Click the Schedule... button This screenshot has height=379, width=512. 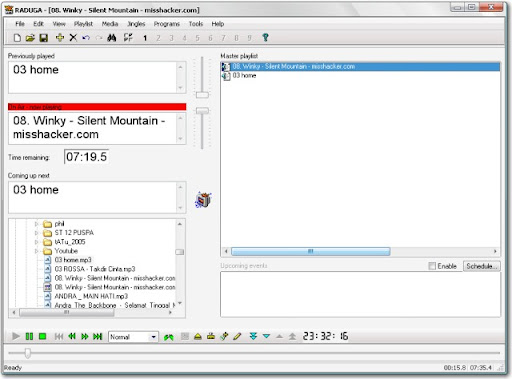click(x=481, y=266)
